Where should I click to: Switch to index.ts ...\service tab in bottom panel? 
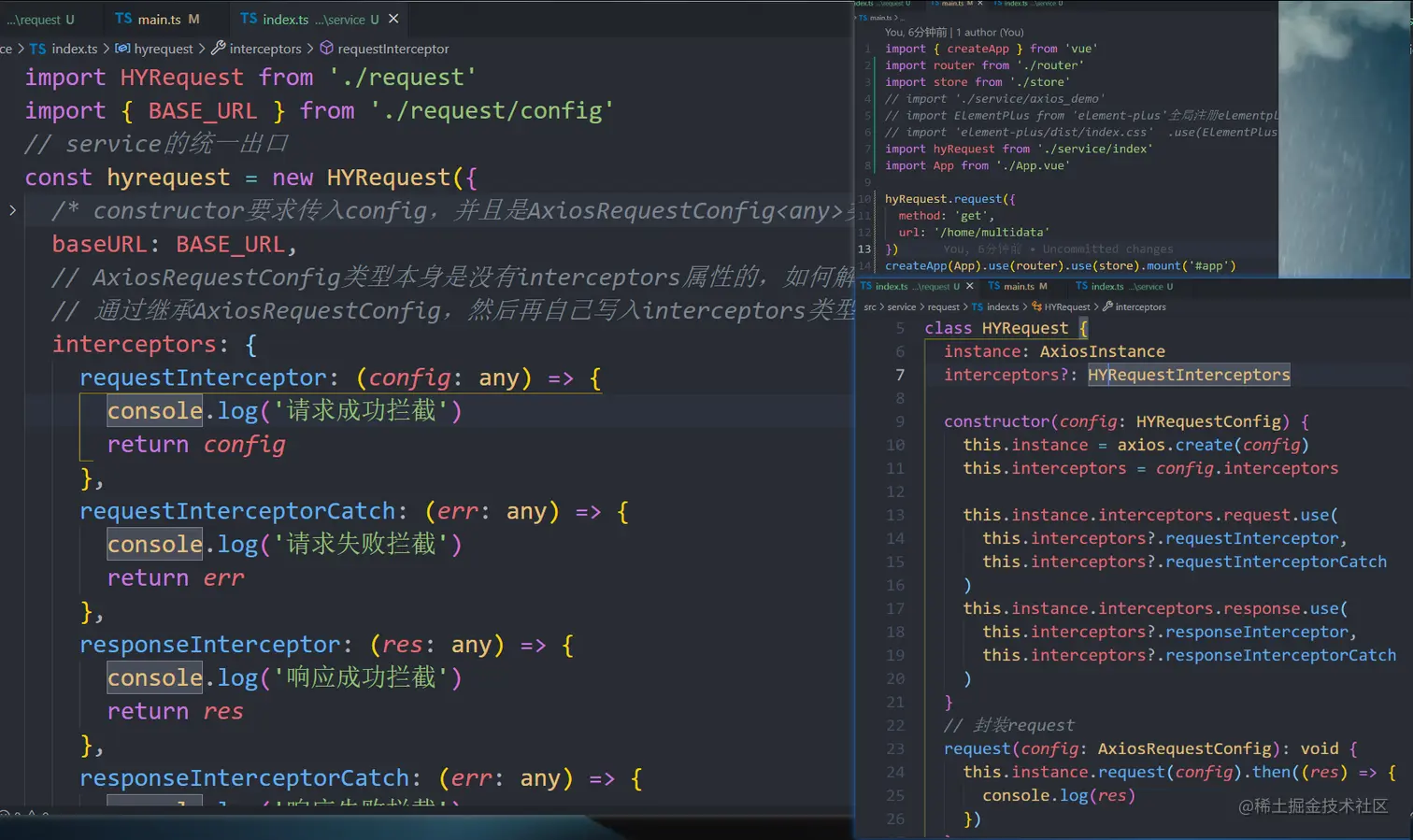[1112, 286]
